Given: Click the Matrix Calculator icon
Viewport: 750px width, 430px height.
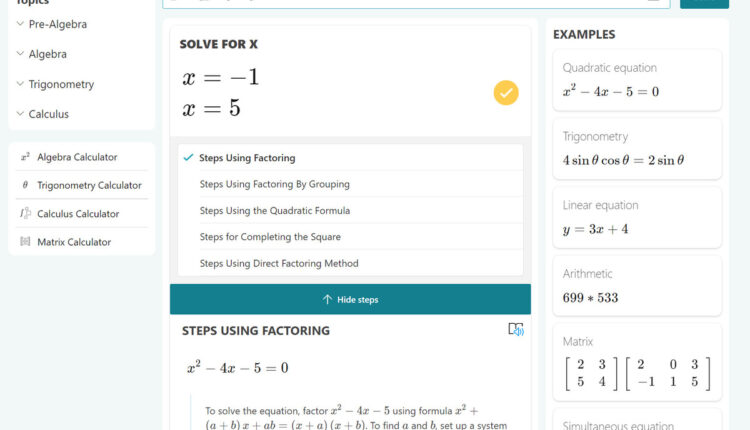Looking at the screenshot, I should (25, 241).
